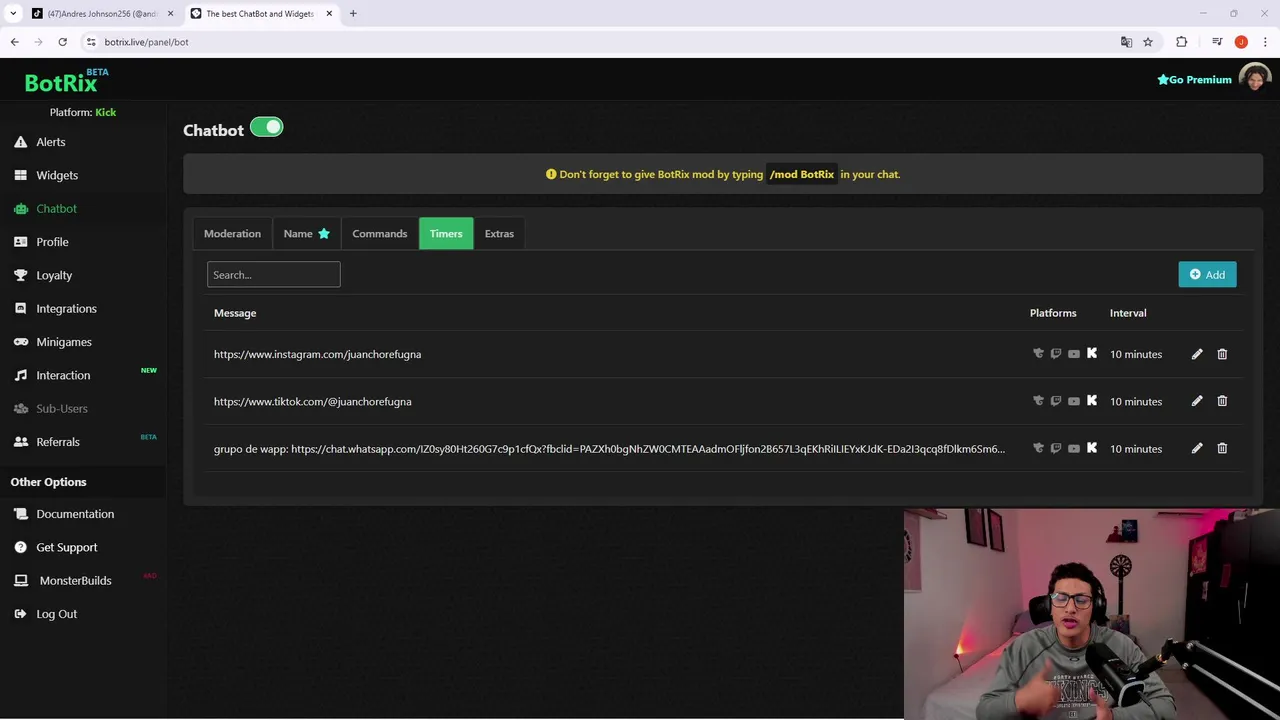Image resolution: width=1280 pixels, height=720 pixels.
Task: Open the Chrome three-dot menu
Action: pyautogui.click(x=1265, y=42)
